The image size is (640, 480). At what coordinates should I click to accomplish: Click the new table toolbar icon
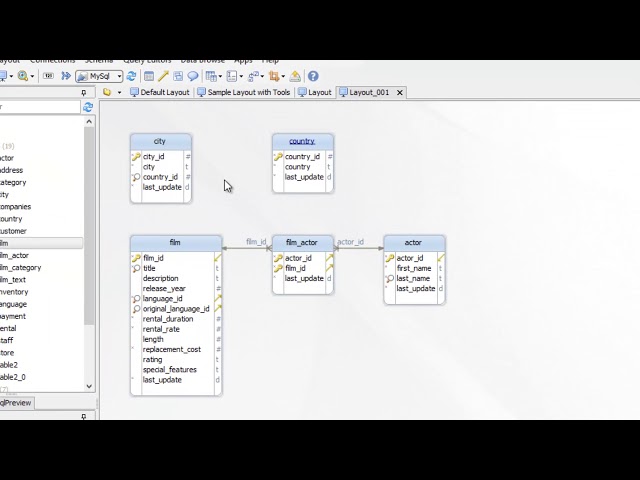(x=149, y=76)
